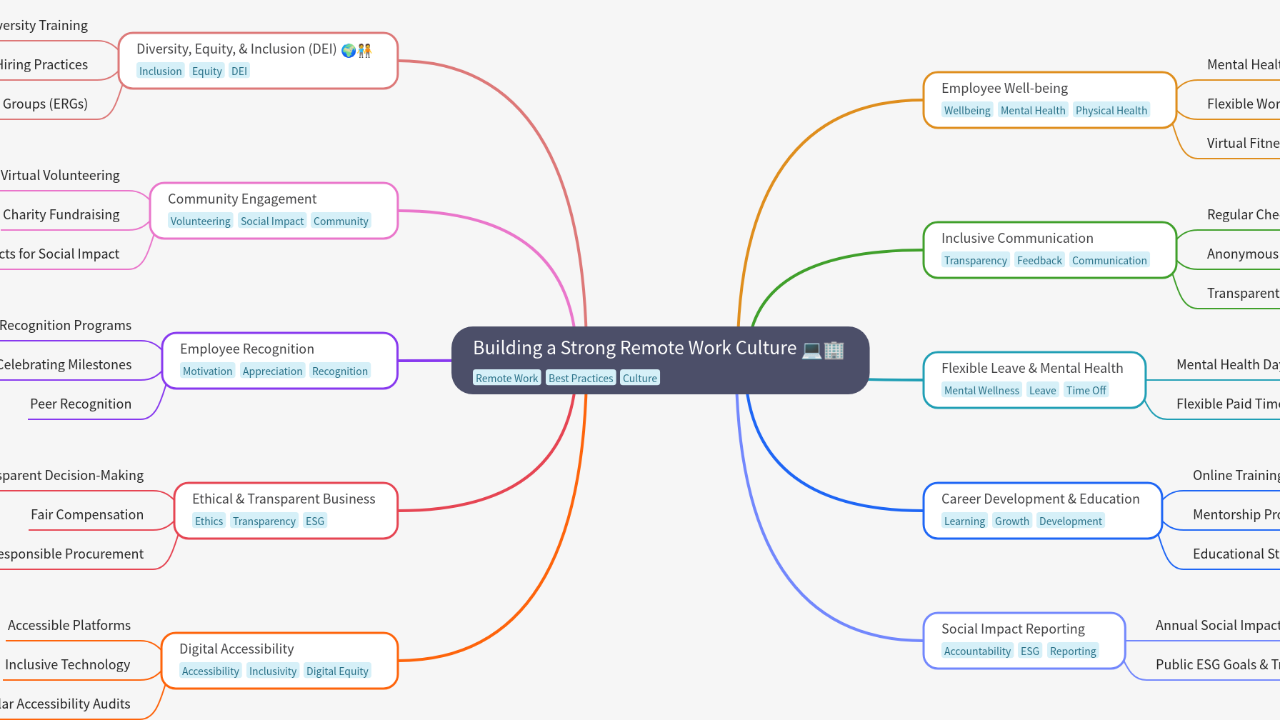Select the Celebrating Milestones leaf
The image size is (1280, 720).
pyautogui.click(x=66, y=365)
